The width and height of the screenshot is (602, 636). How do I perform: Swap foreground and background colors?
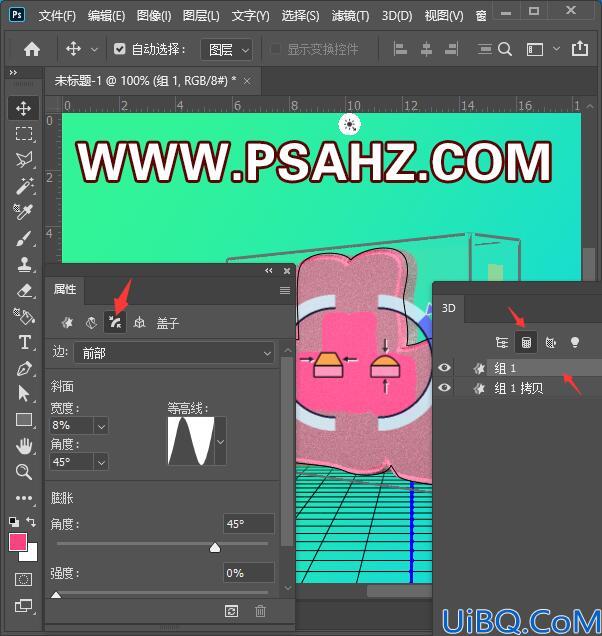point(31,522)
